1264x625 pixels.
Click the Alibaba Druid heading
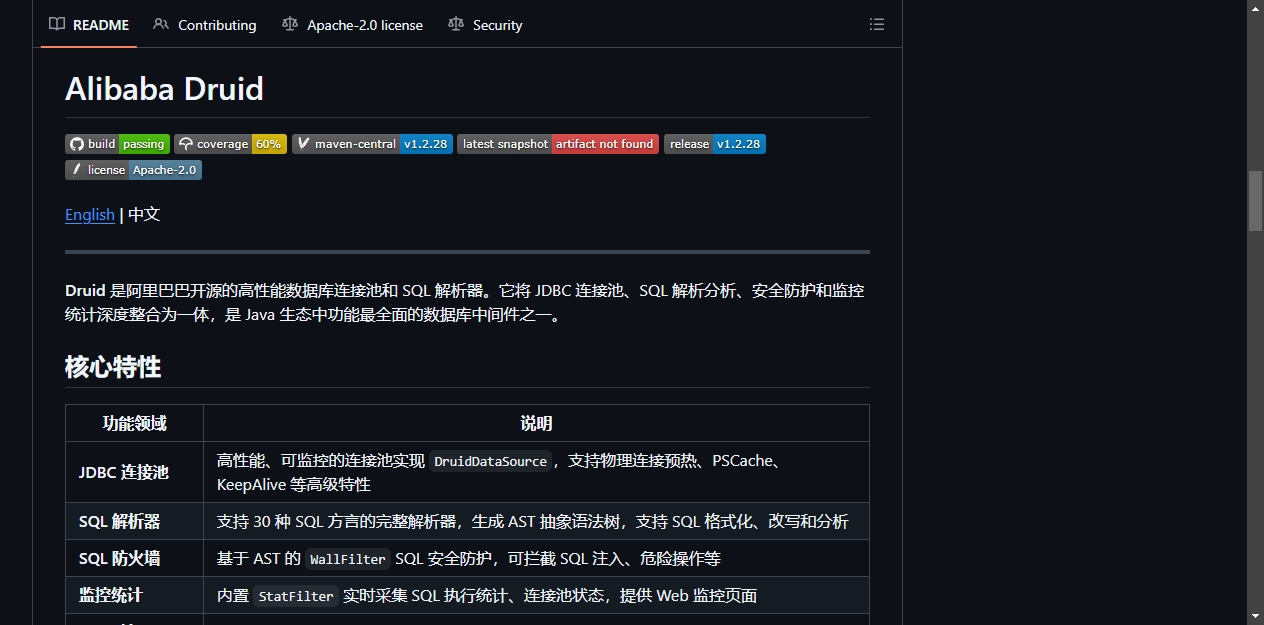coord(164,89)
